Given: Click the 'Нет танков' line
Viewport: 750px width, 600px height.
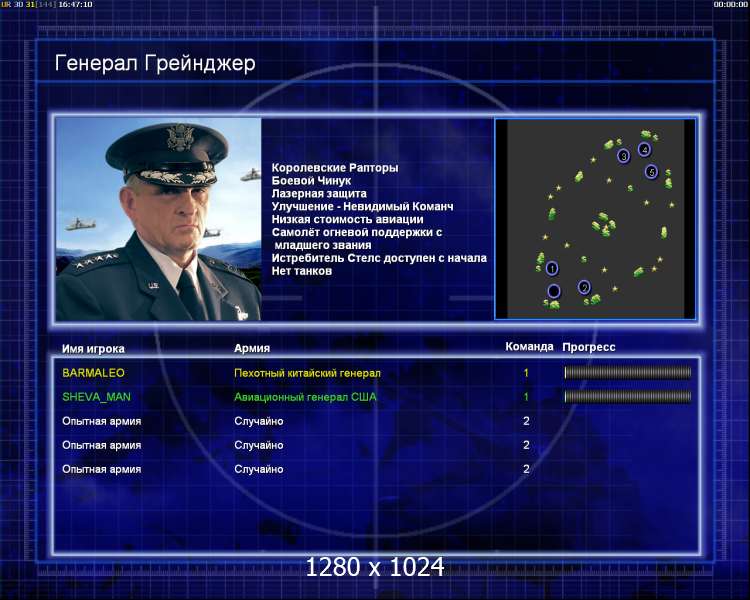Looking at the screenshot, I should (x=302, y=271).
